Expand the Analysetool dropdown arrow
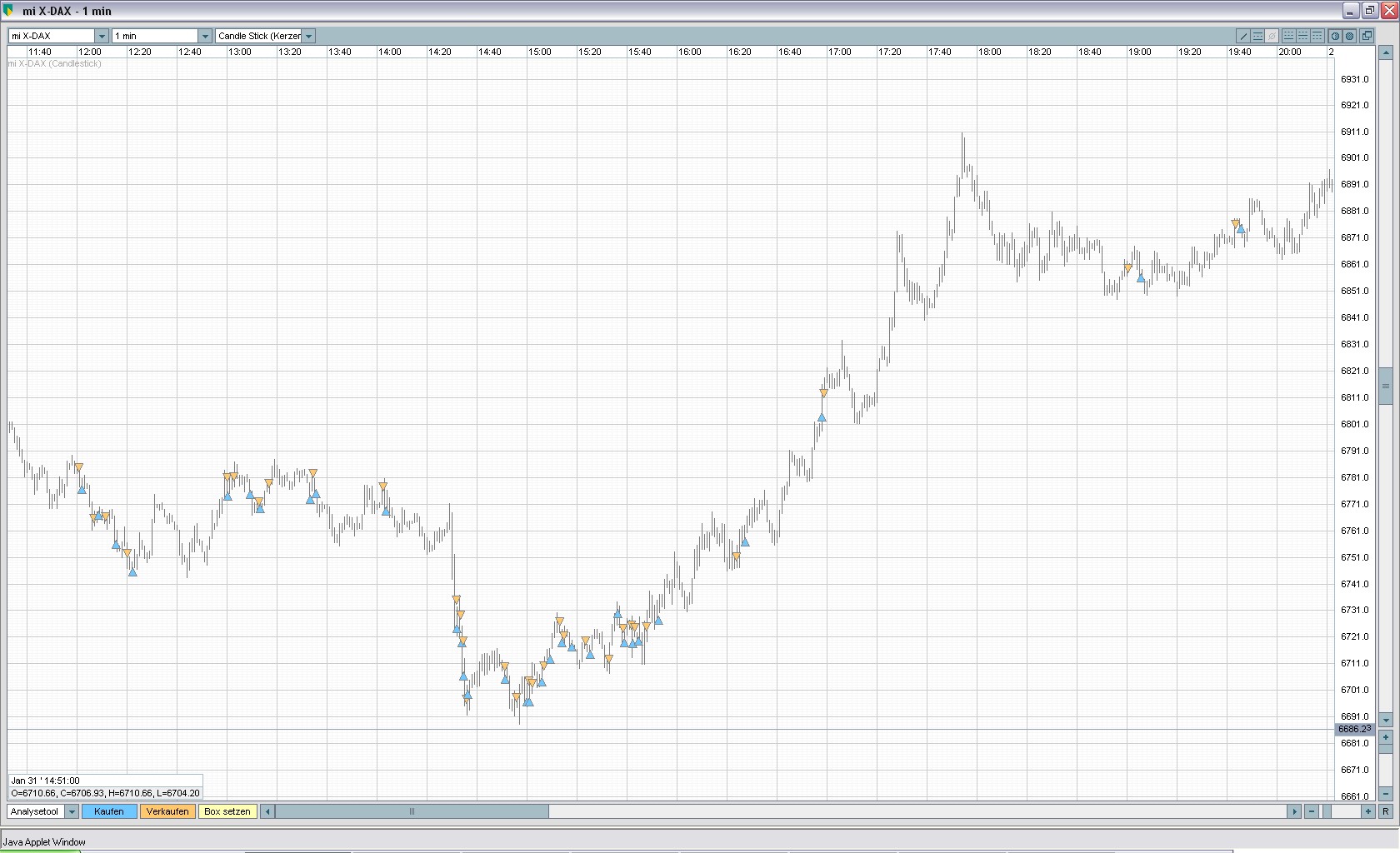Image resolution: width=1400 pixels, height=853 pixels. [72, 811]
